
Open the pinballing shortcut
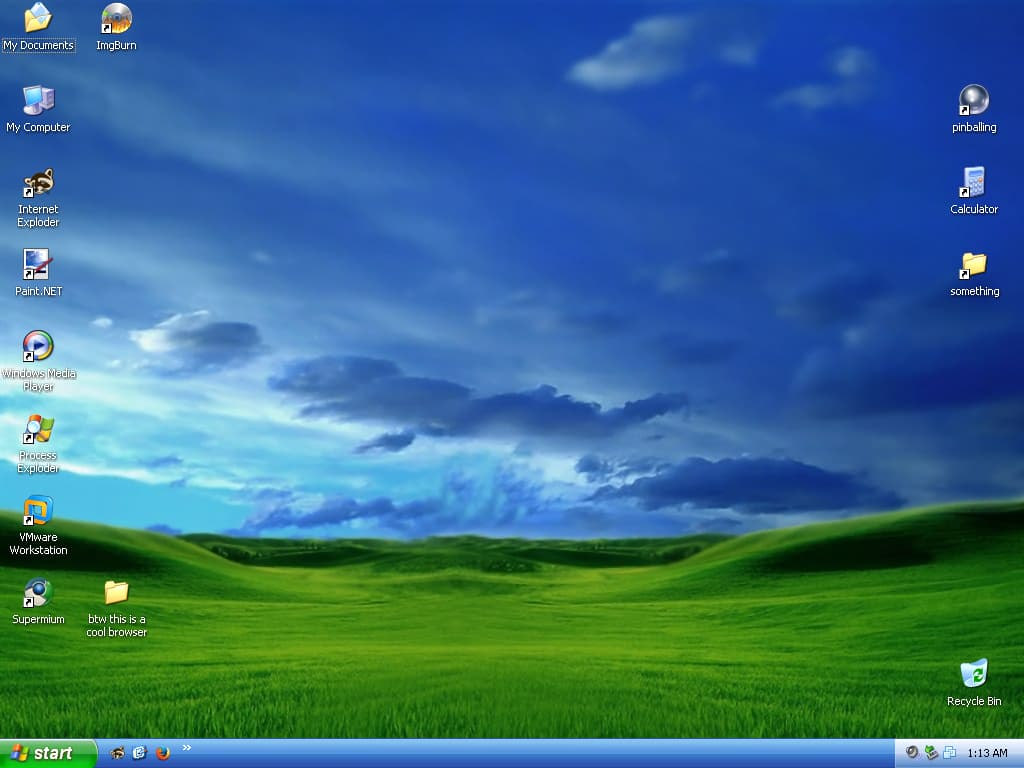click(x=972, y=100)
